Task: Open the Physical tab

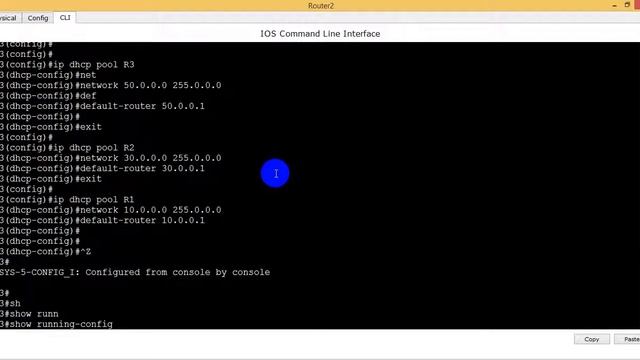Action: [8, 18]
